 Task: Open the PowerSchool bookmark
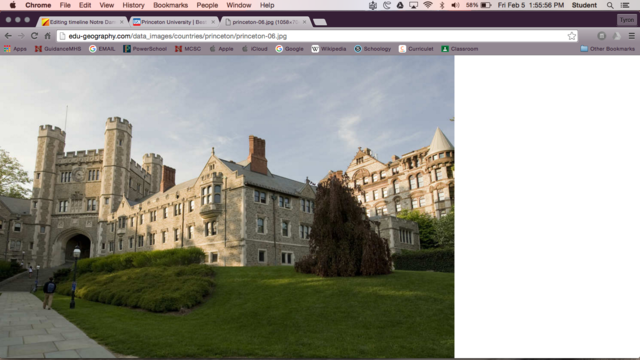(145, 49)
